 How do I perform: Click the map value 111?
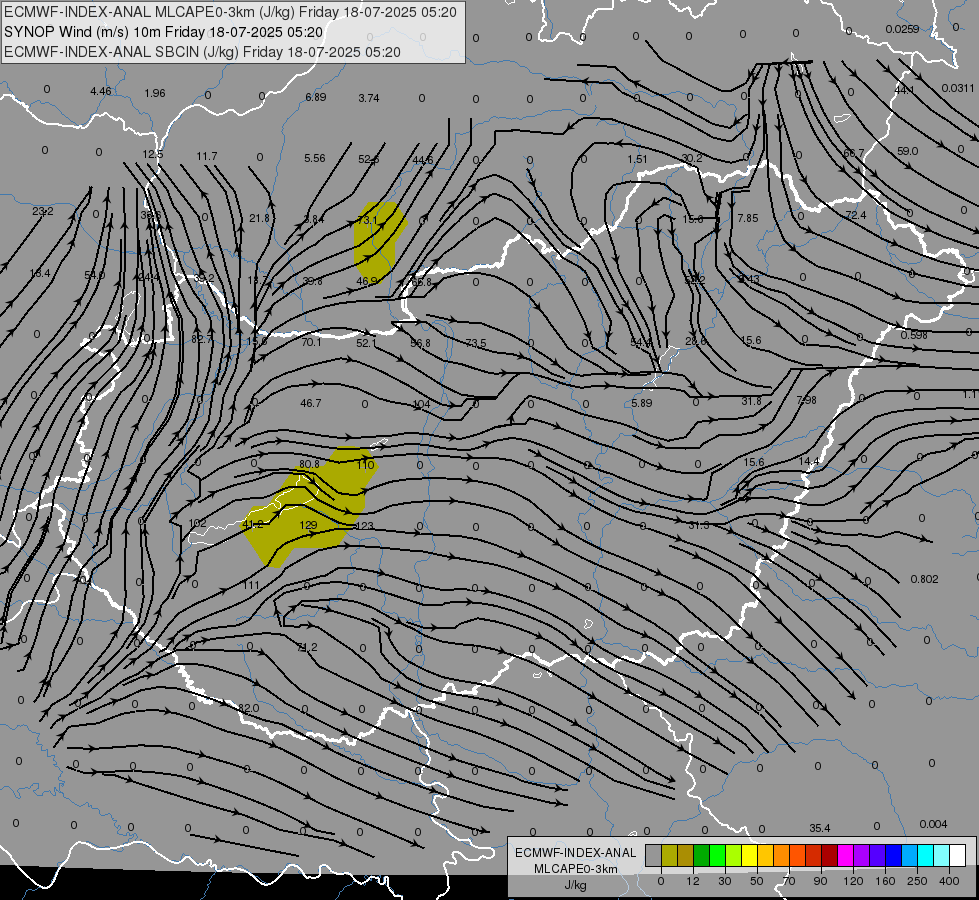pyautogui.click(x=251, y=585)
